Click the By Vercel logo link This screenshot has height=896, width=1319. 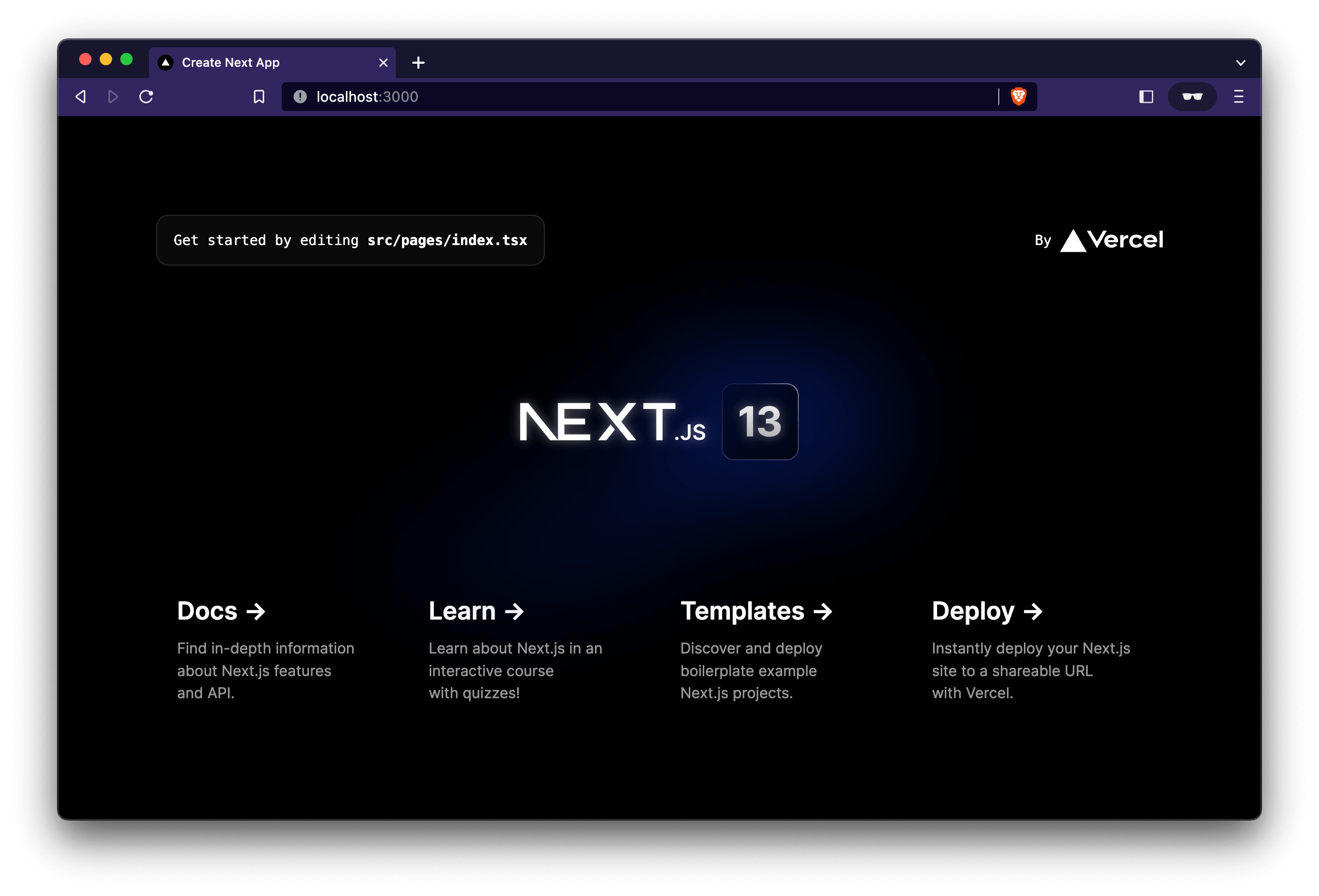click(x=1099, y=240)
